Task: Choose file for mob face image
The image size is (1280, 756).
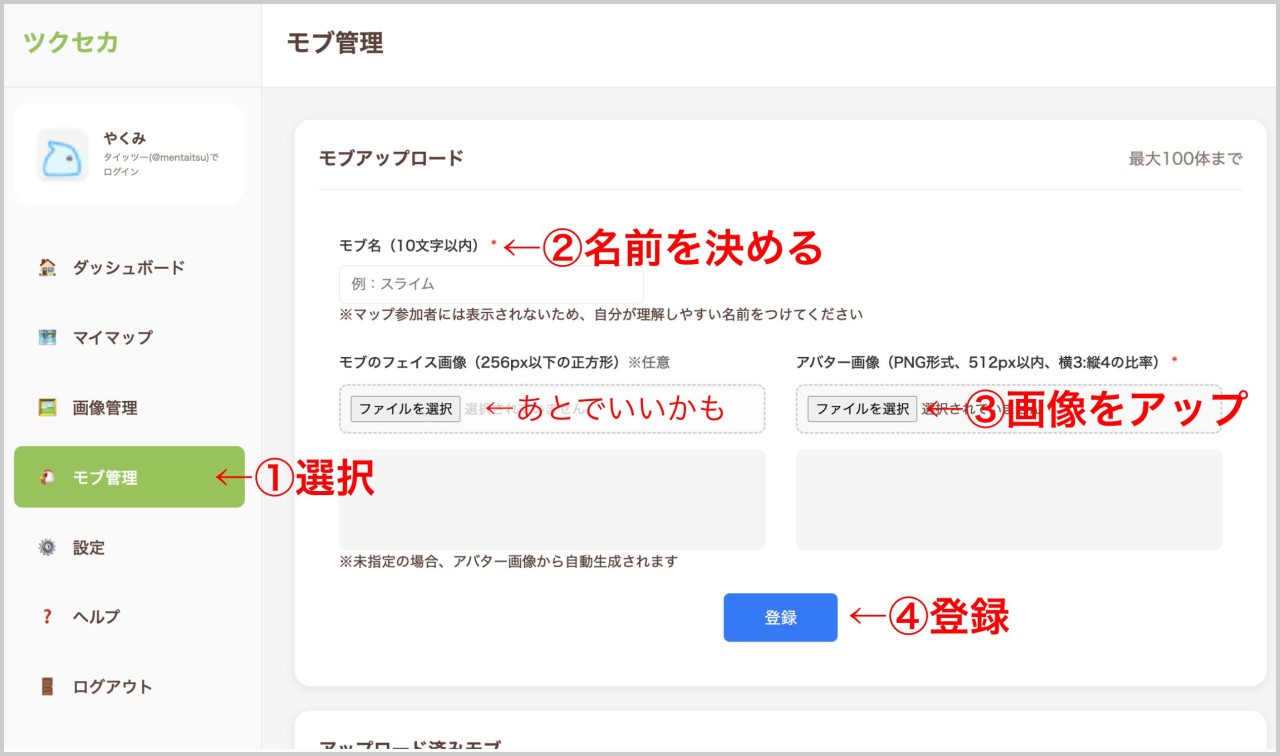Action: tap(405, 408)
